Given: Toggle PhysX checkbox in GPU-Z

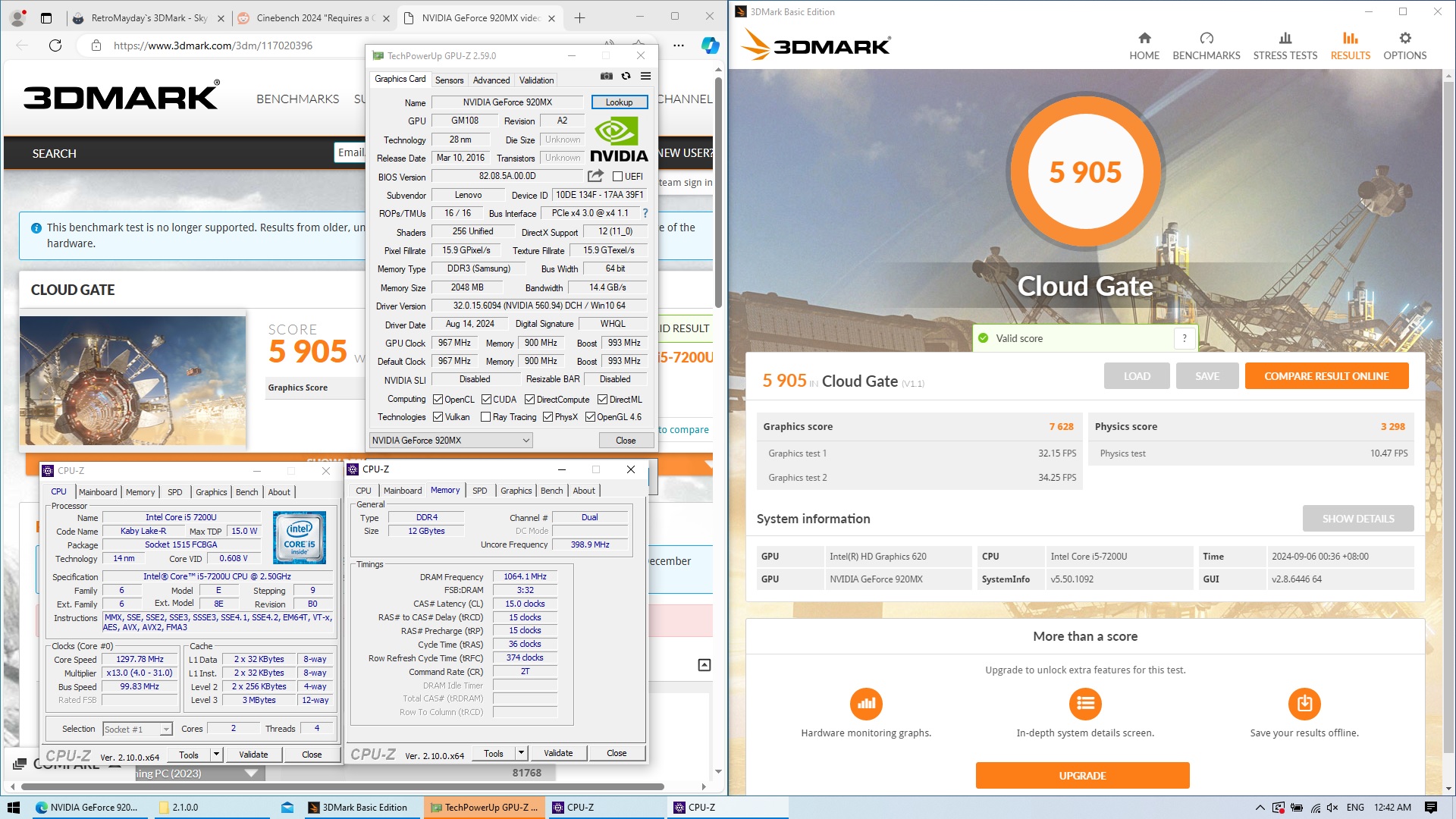Looking at the screenshot, I should pyautogui.click(x=548, y=417).
